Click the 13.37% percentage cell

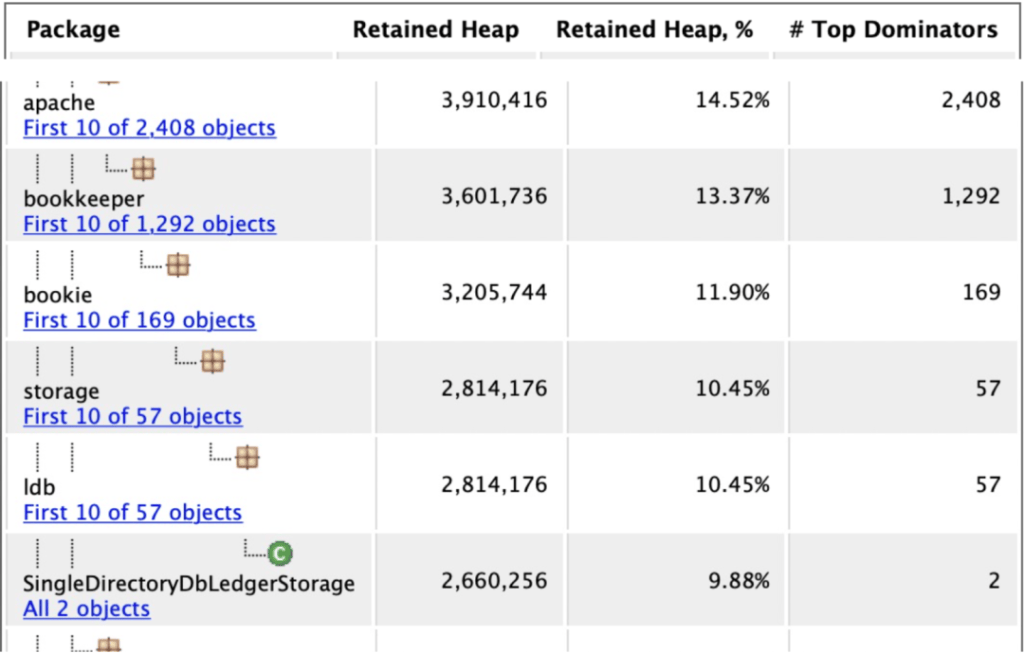[x=732, y=196]
